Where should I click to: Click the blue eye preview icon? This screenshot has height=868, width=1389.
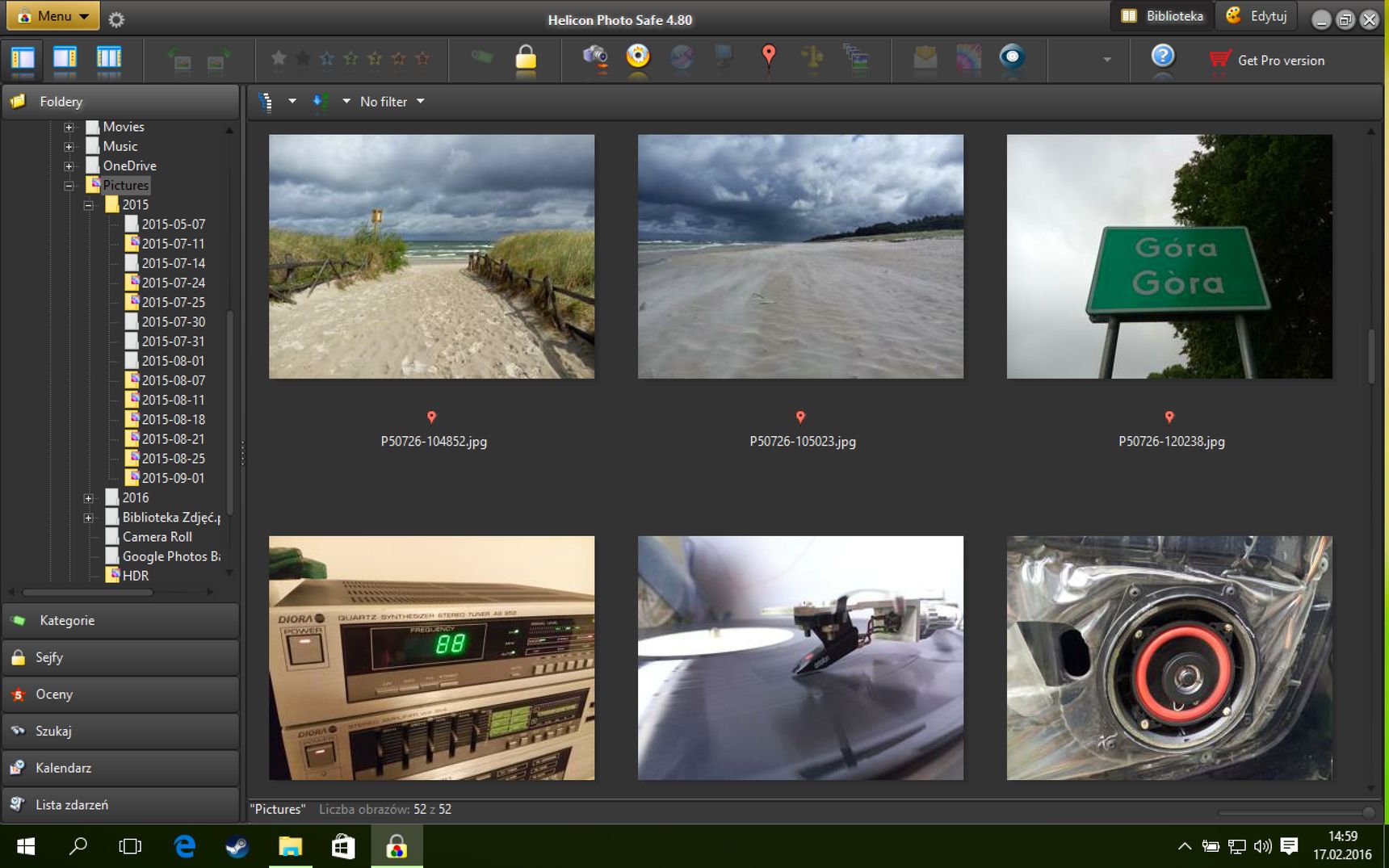1012,57
